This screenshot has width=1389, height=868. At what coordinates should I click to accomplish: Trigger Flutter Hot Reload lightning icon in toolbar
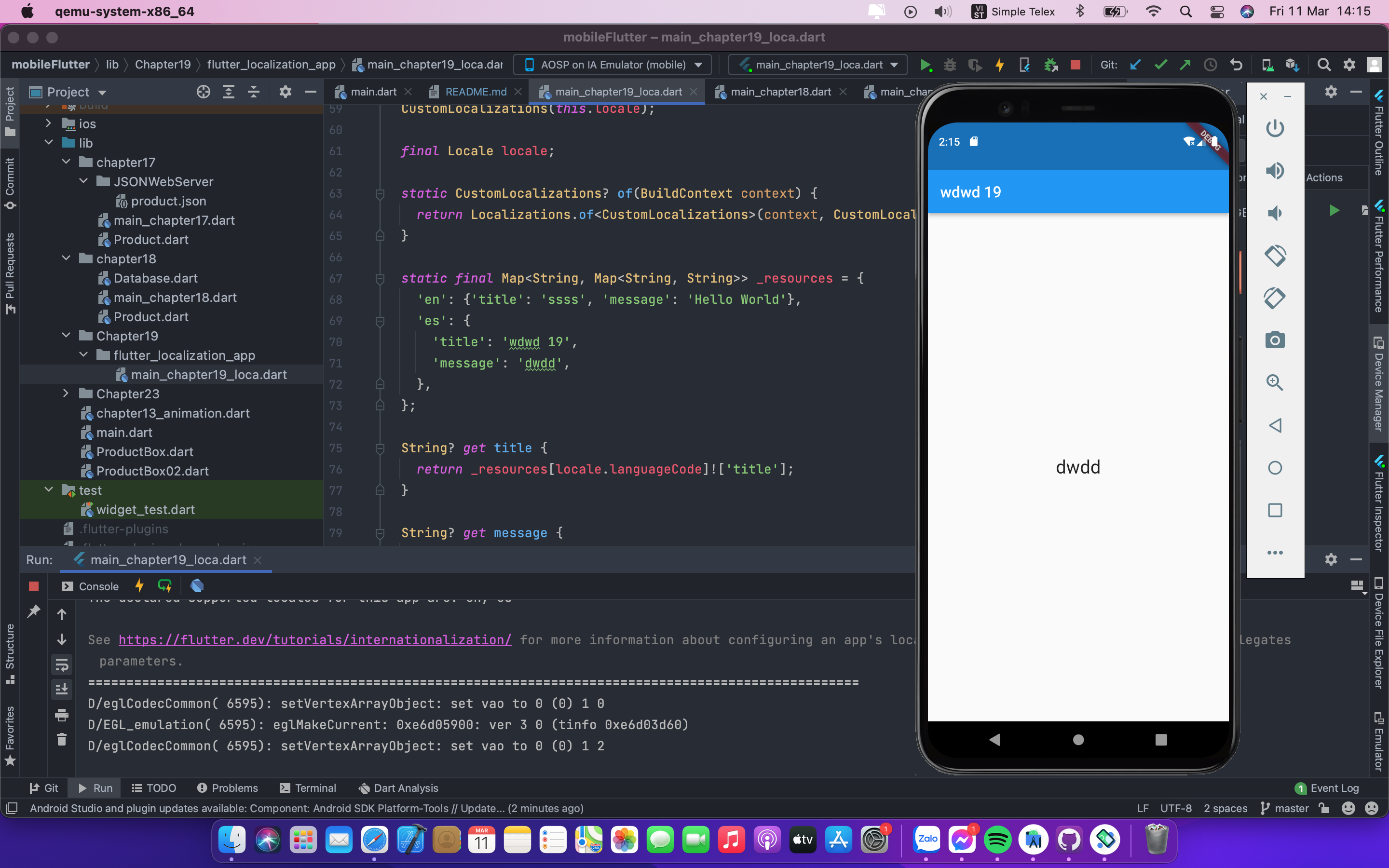click(1000, 65)
